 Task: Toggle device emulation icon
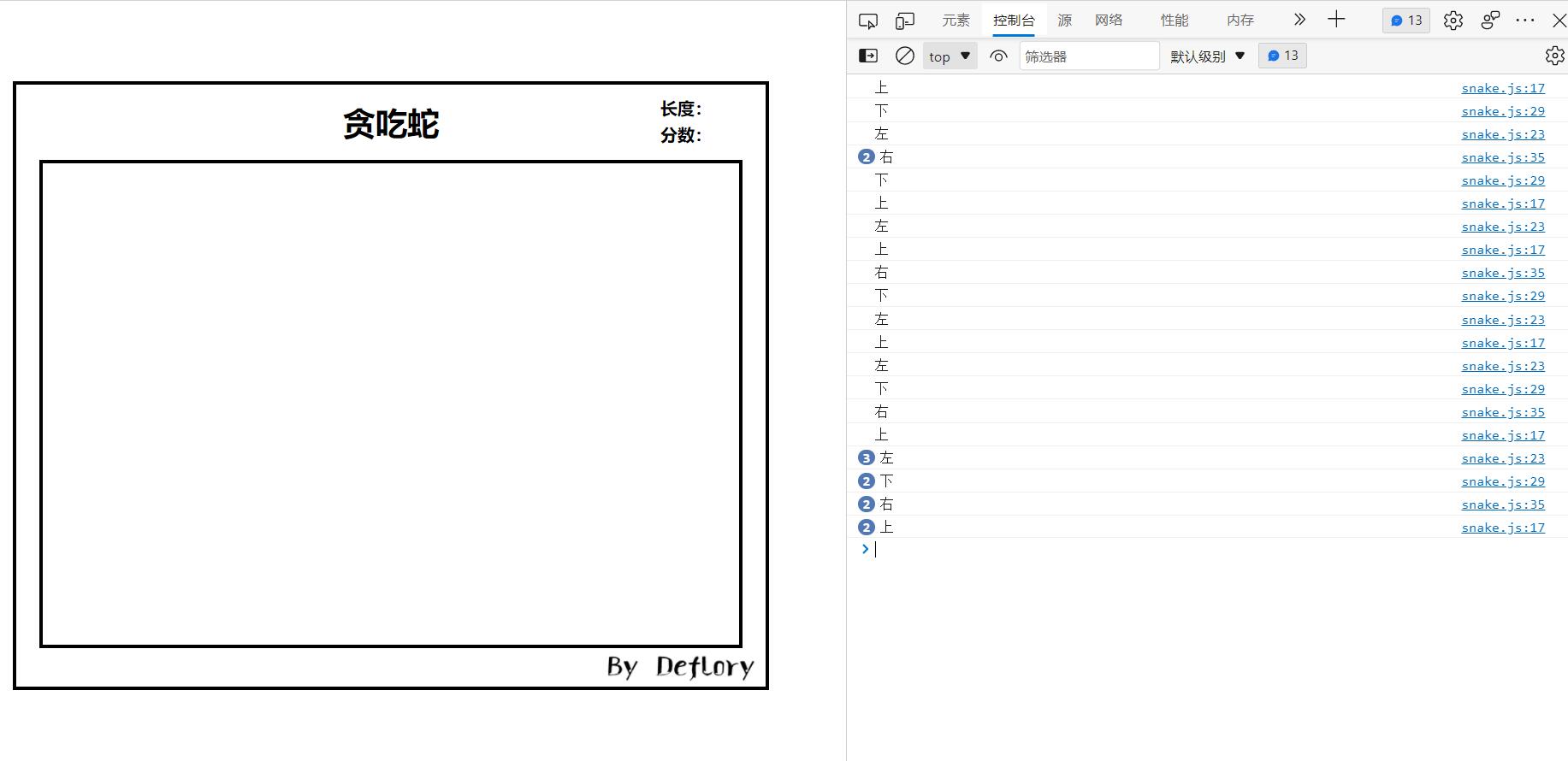[904, 21]
